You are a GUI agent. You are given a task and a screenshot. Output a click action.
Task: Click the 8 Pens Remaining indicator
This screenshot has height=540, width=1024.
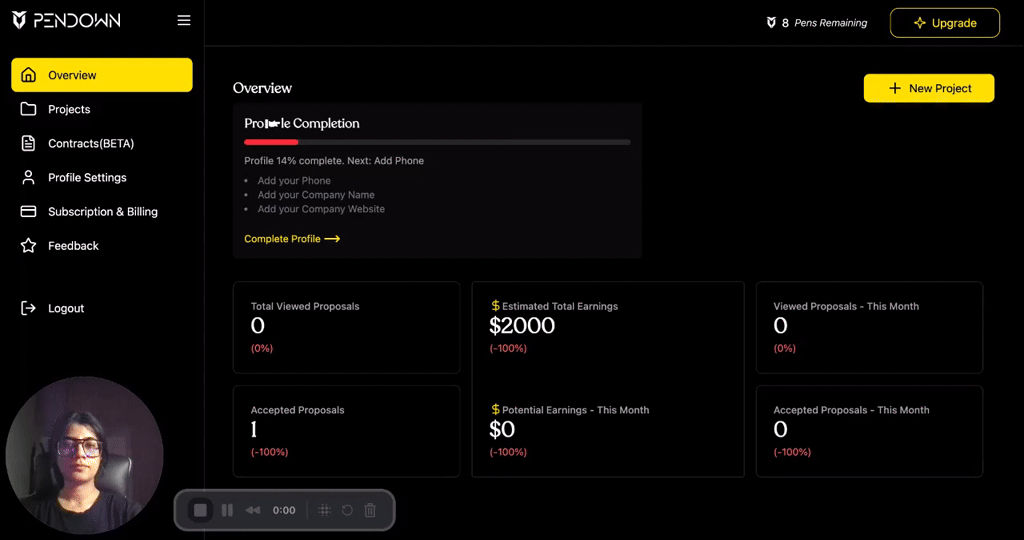click(x=816, y=23)
